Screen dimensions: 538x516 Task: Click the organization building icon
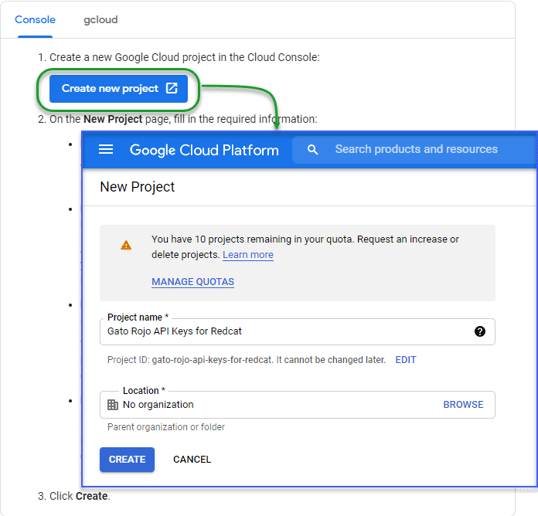[x=113, y=405]
